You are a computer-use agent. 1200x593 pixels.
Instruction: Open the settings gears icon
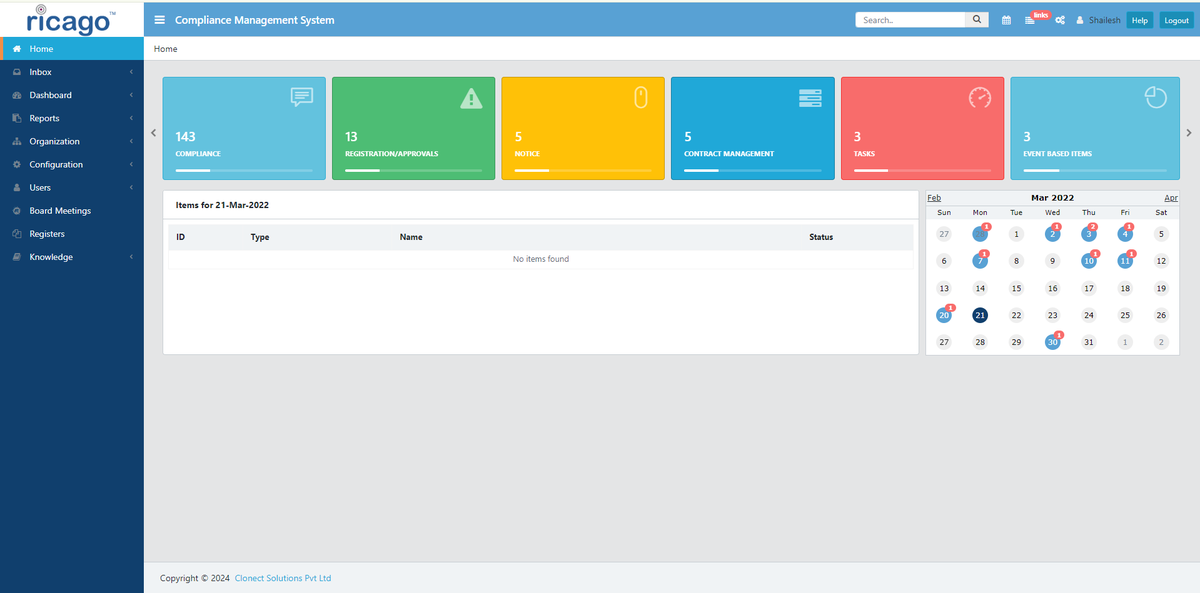(1060, 20)
